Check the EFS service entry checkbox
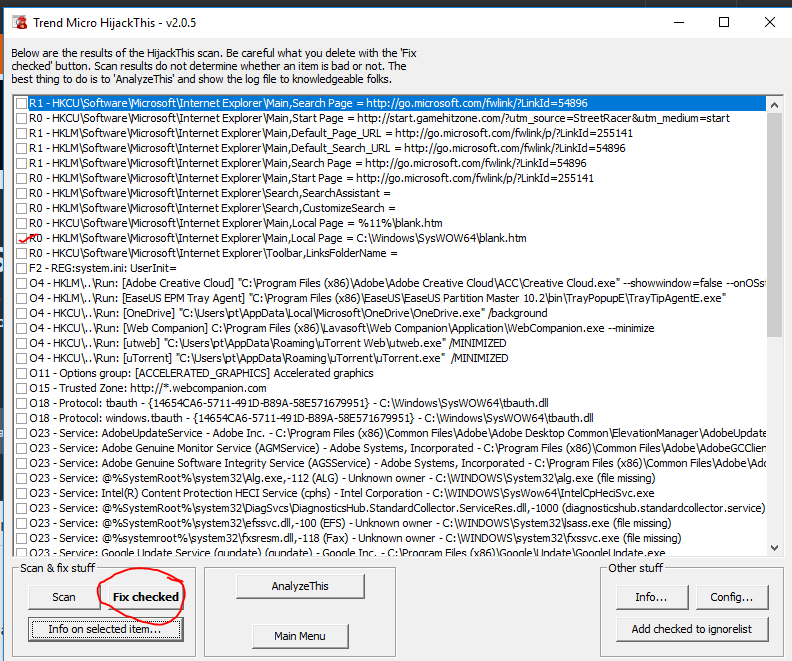Image resolution: width=792 pixels, height=661 pixels. pos(21,524)
